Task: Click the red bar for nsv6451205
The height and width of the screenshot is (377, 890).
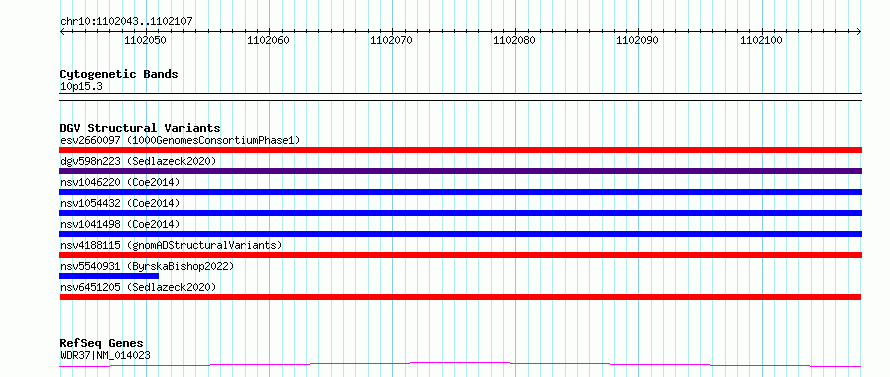Action: point(460,297)
